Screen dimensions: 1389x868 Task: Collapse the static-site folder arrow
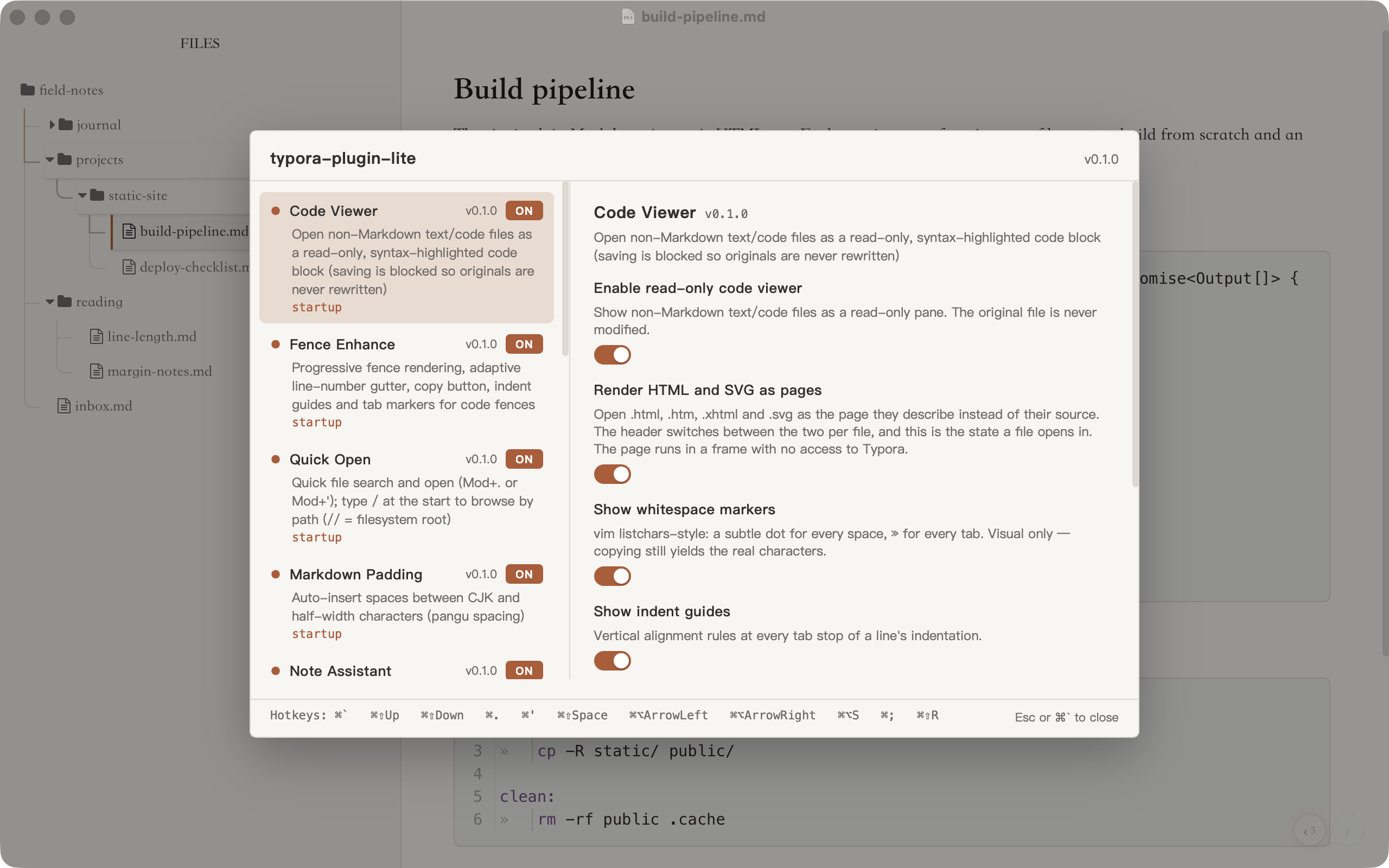[82, 196]
